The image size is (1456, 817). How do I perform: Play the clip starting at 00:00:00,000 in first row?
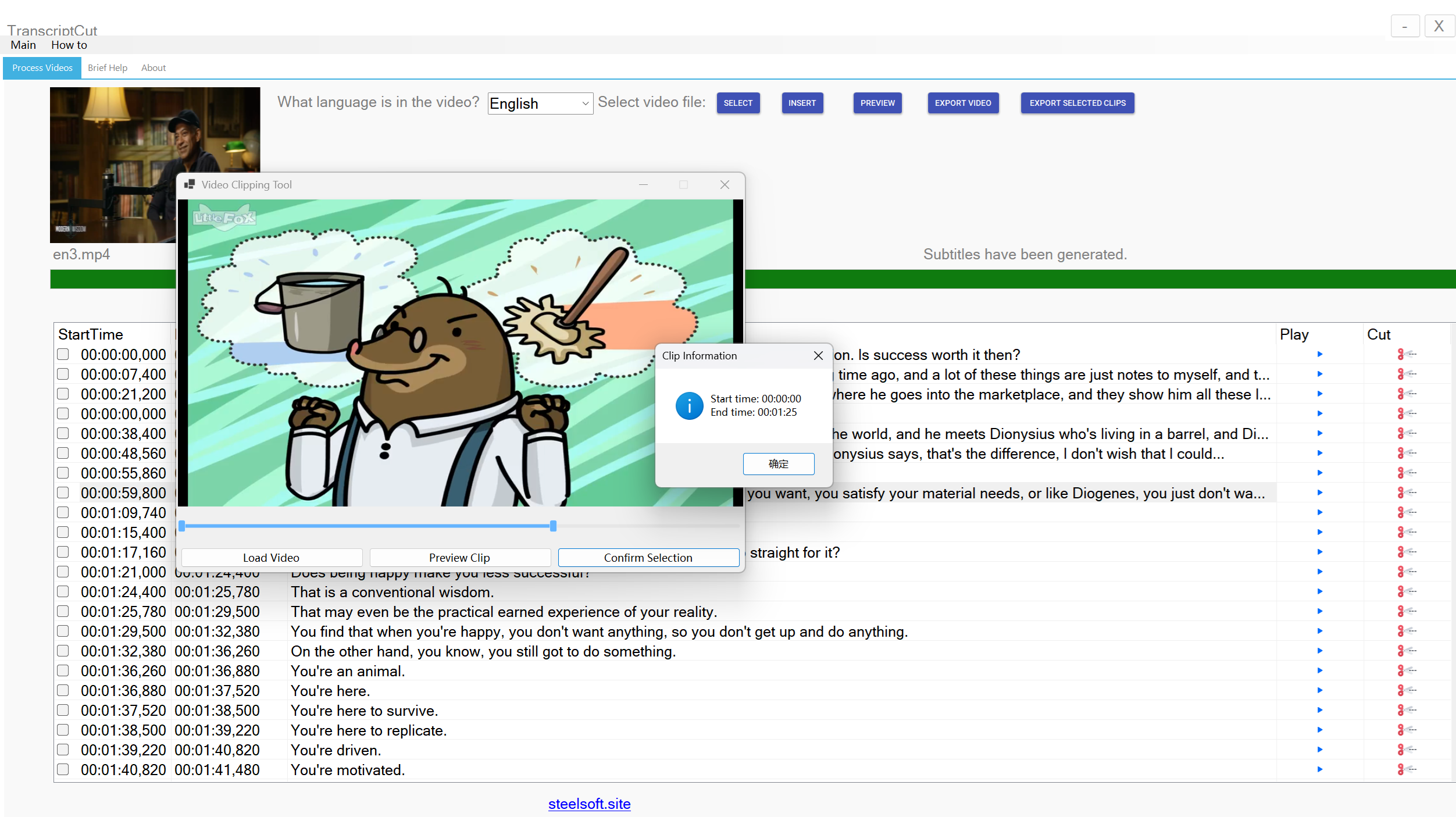1320,354
